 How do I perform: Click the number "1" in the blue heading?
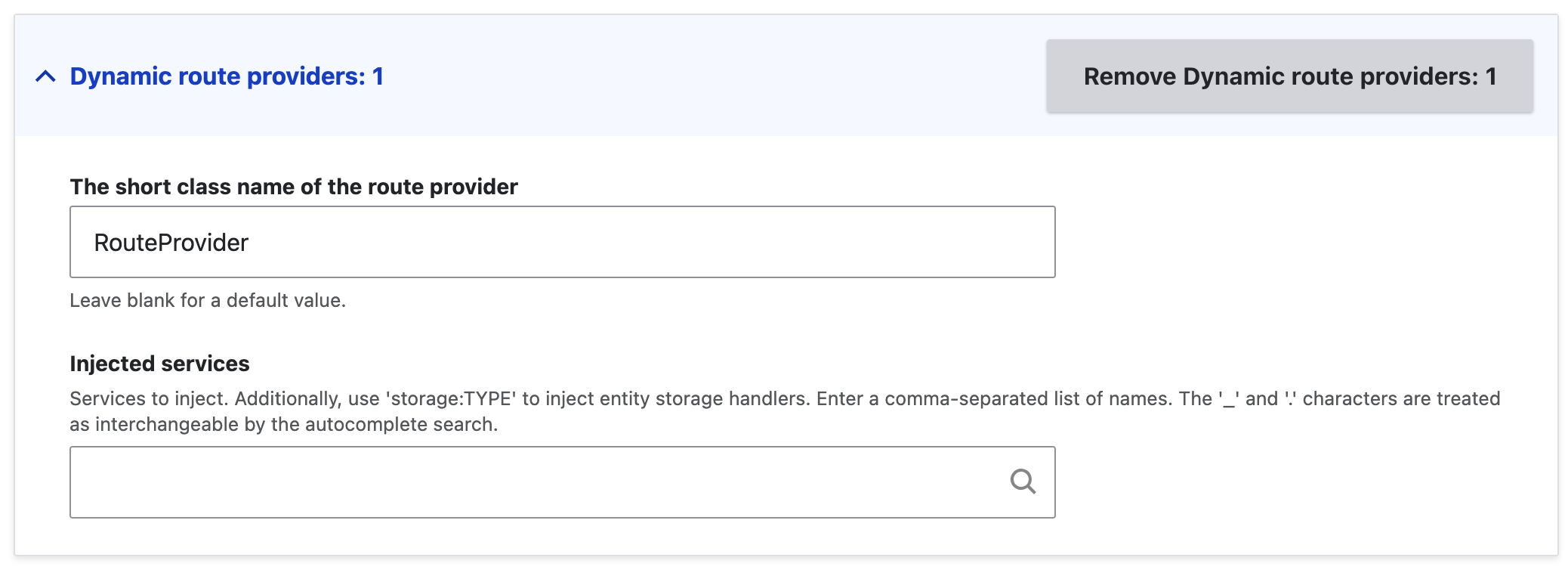[x=378, y=76]
